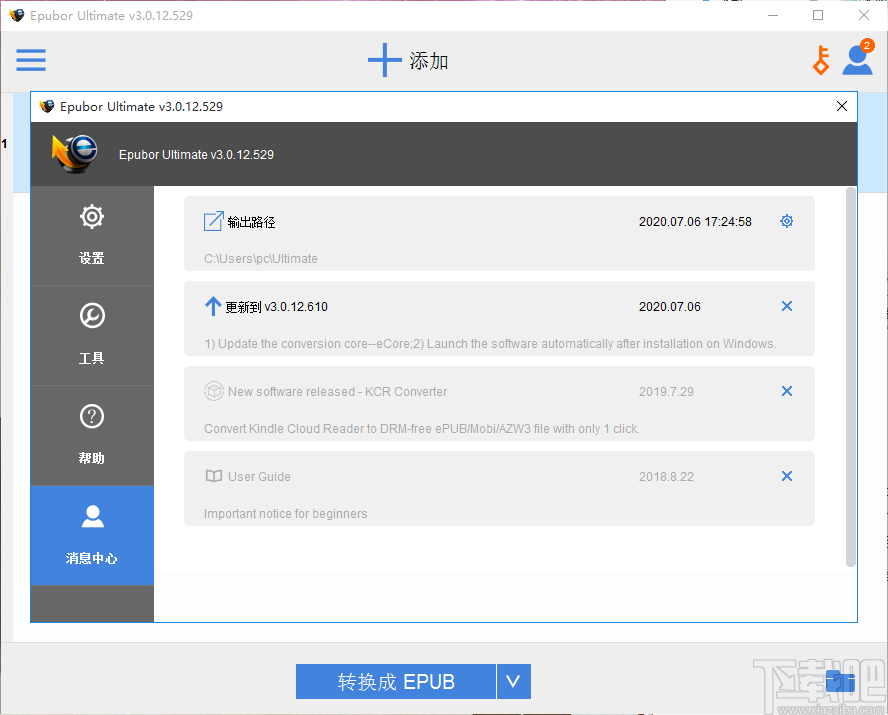The height and width of the screenshot is (715, 888).
Task: Select the Tools (工具) sidebar icon
Action: (91, 335)
